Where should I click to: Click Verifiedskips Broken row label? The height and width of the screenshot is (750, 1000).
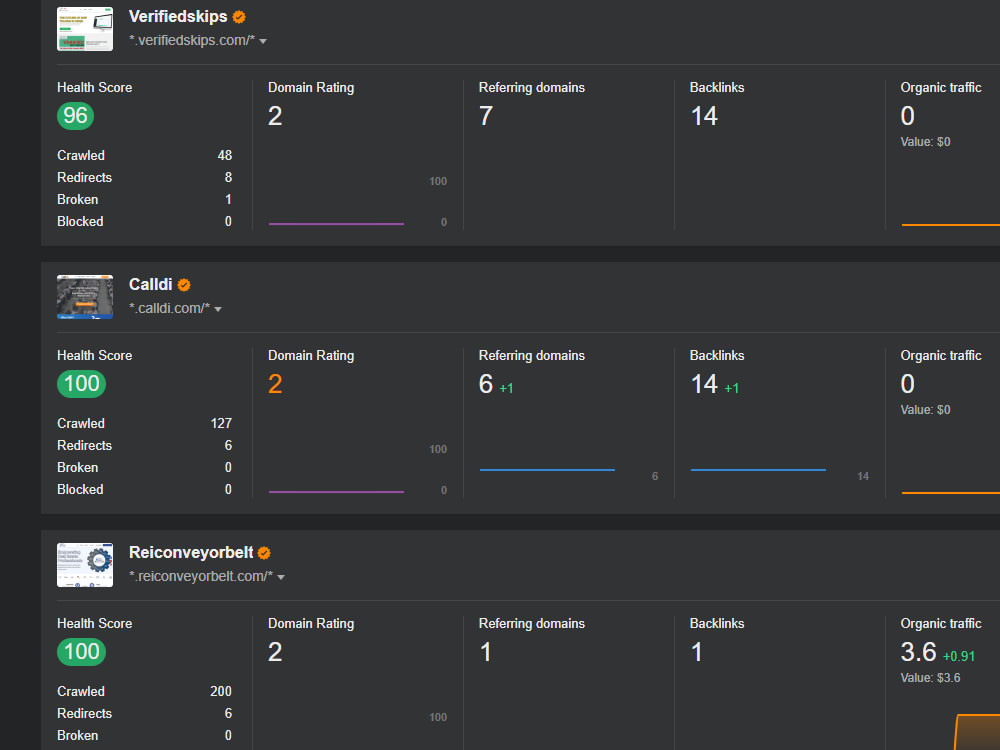tap(77, 200)
